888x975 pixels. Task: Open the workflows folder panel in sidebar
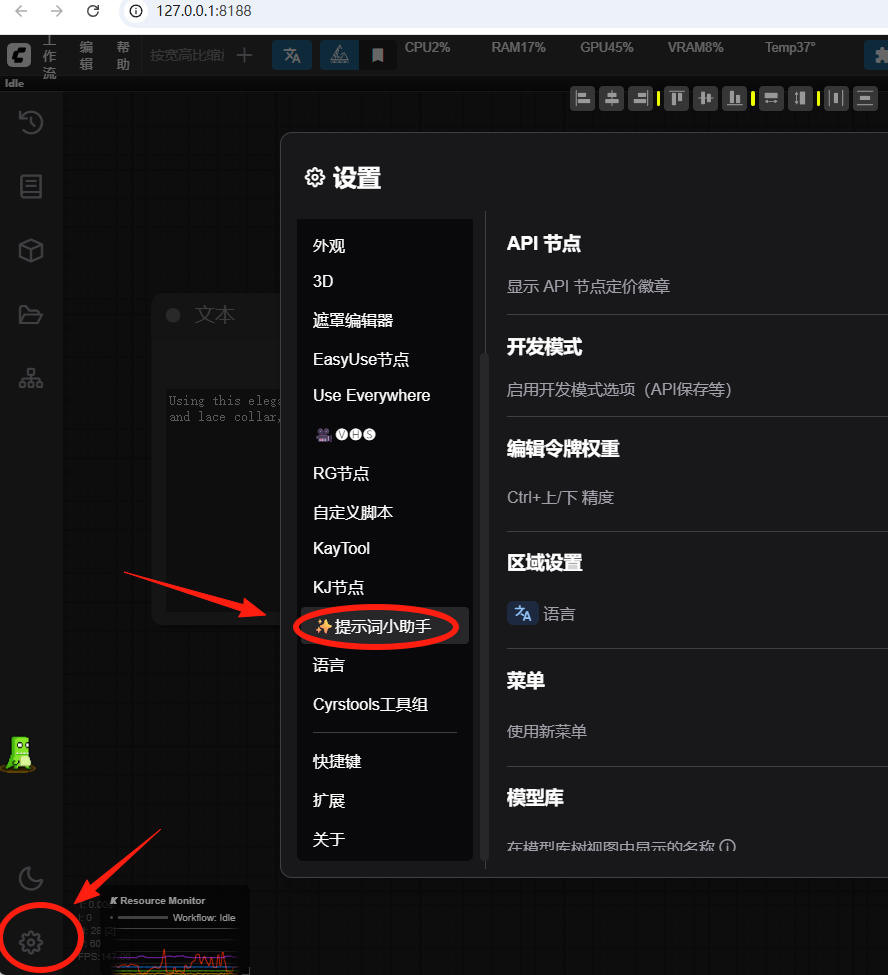tap(30, 314)
